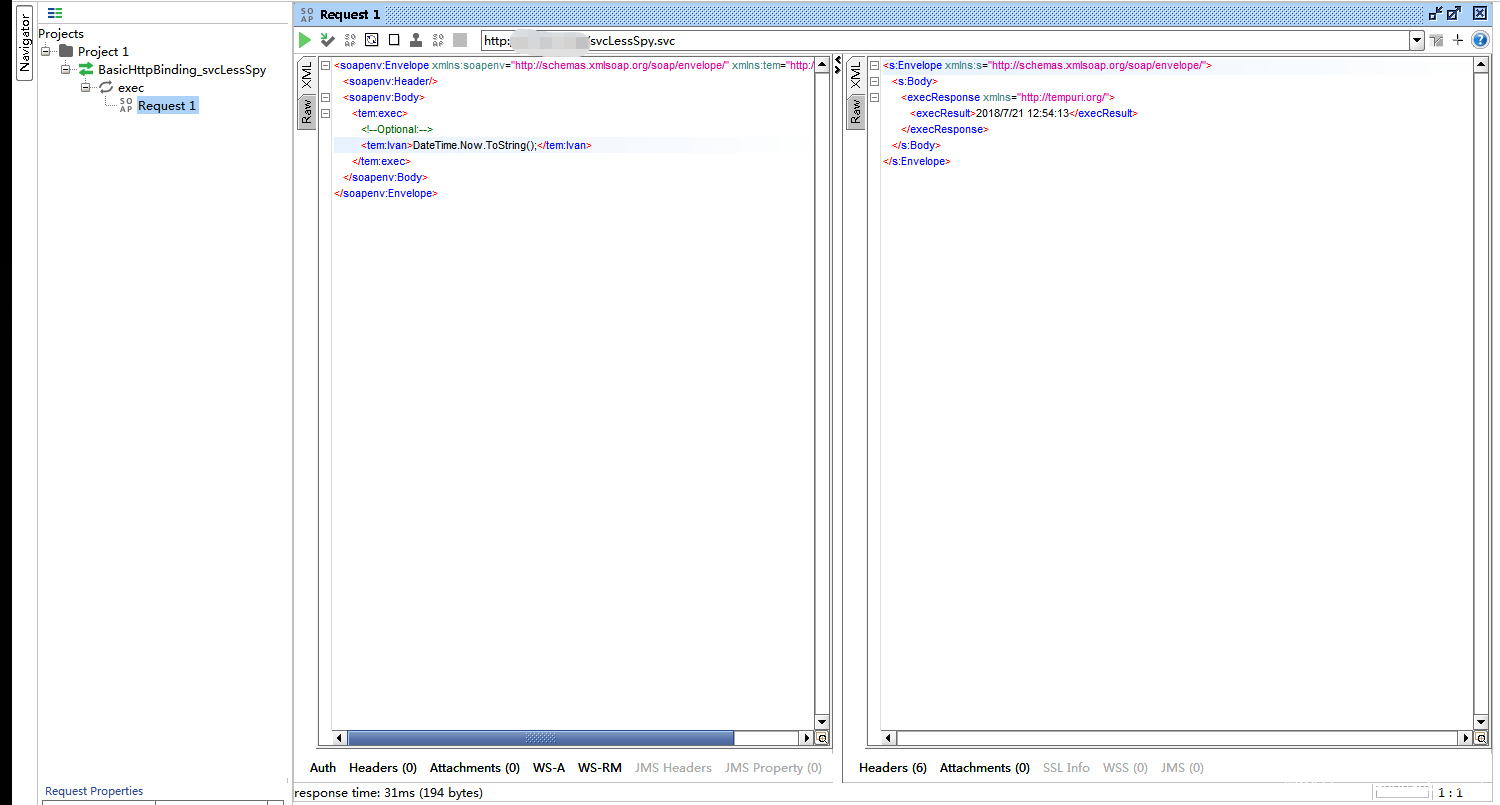Switch request editor to Raw view

(307, 112)
